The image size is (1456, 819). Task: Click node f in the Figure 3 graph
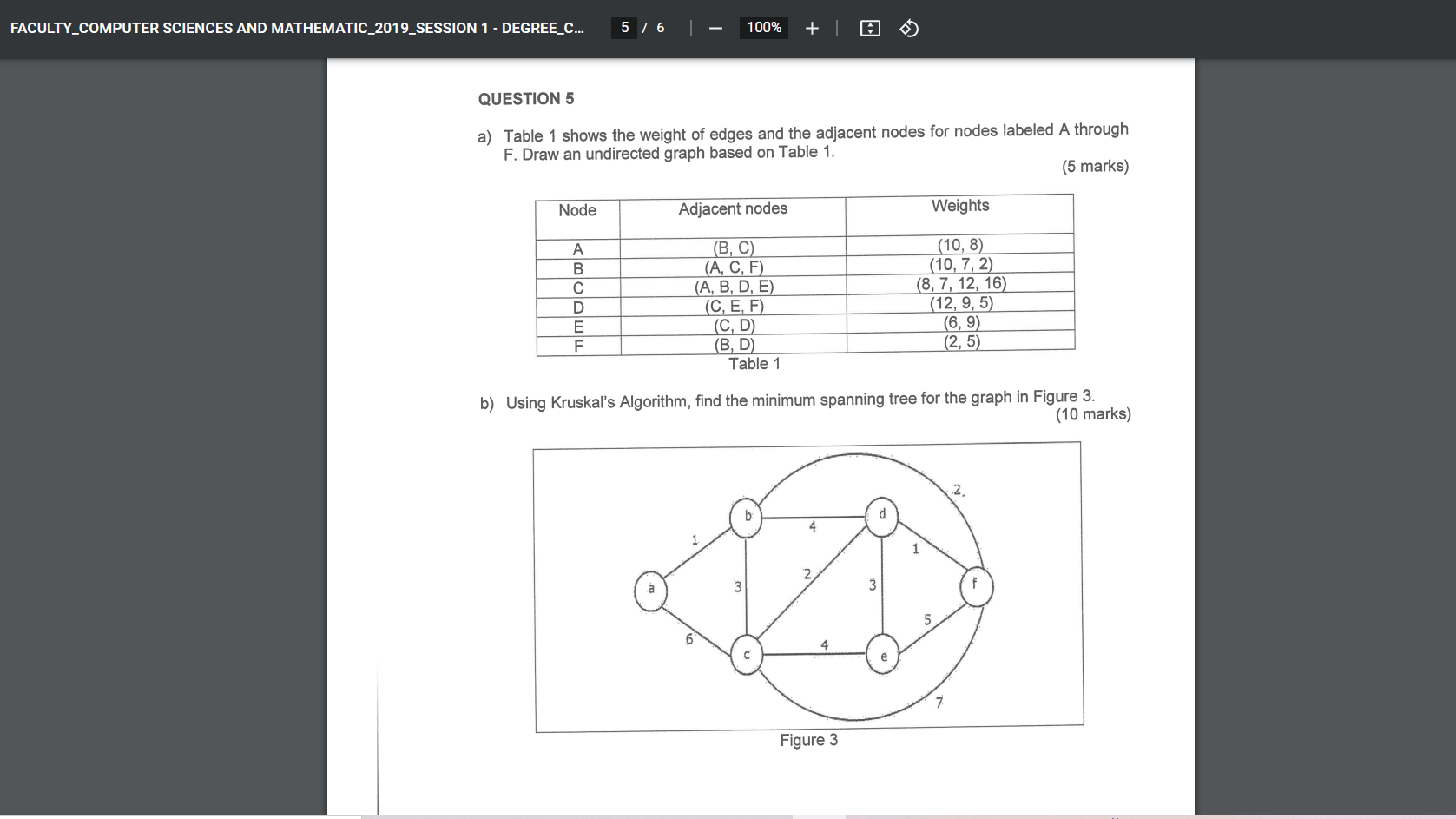(975, 586)
